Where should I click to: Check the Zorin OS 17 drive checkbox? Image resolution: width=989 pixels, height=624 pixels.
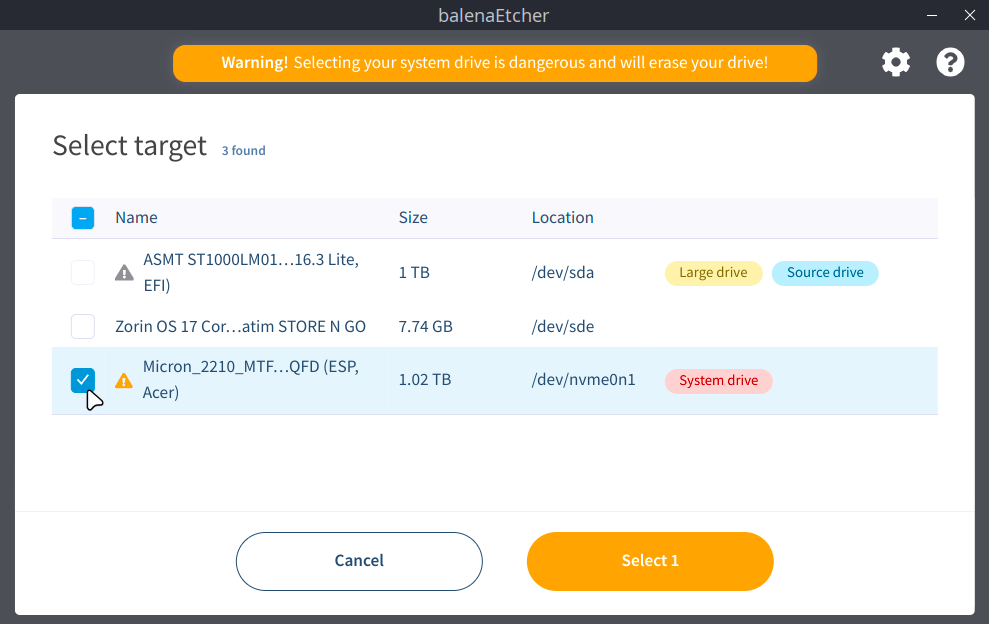(83, 326)
